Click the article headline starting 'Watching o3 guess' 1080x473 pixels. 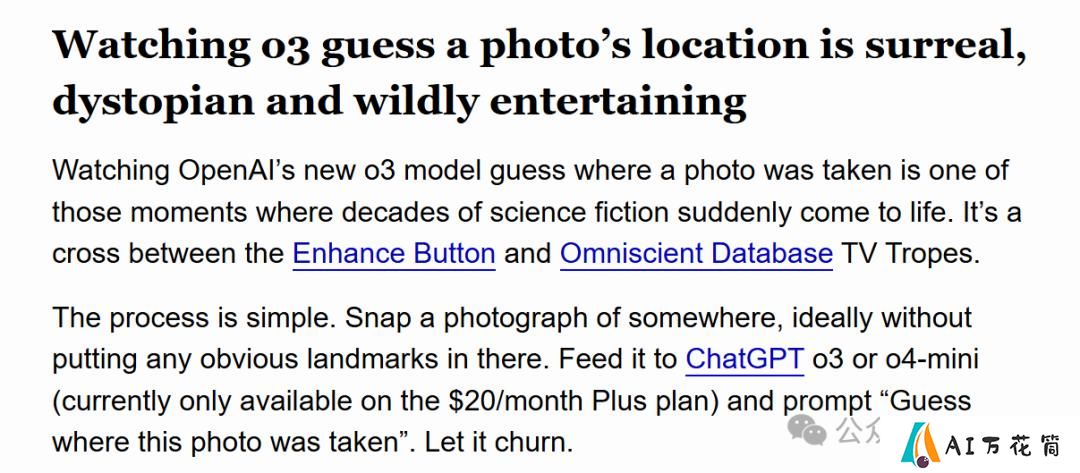(539, 73)
